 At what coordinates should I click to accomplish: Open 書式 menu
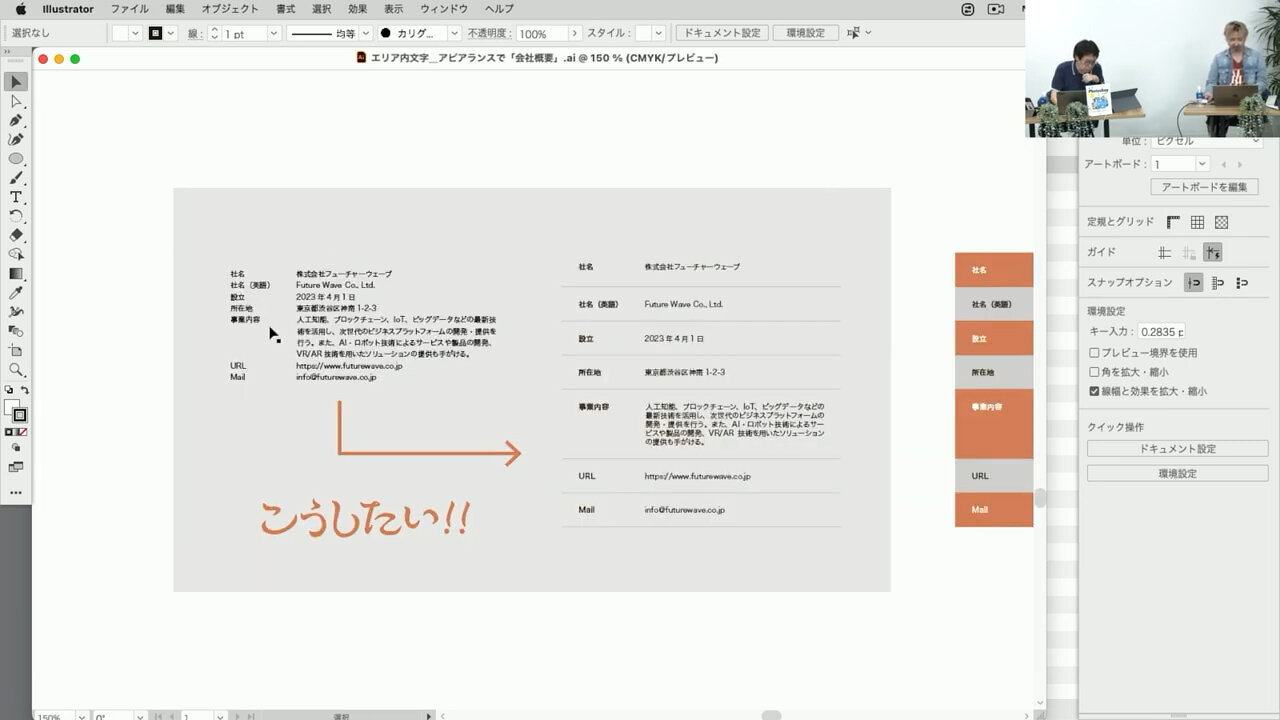[x=286, y=9]
